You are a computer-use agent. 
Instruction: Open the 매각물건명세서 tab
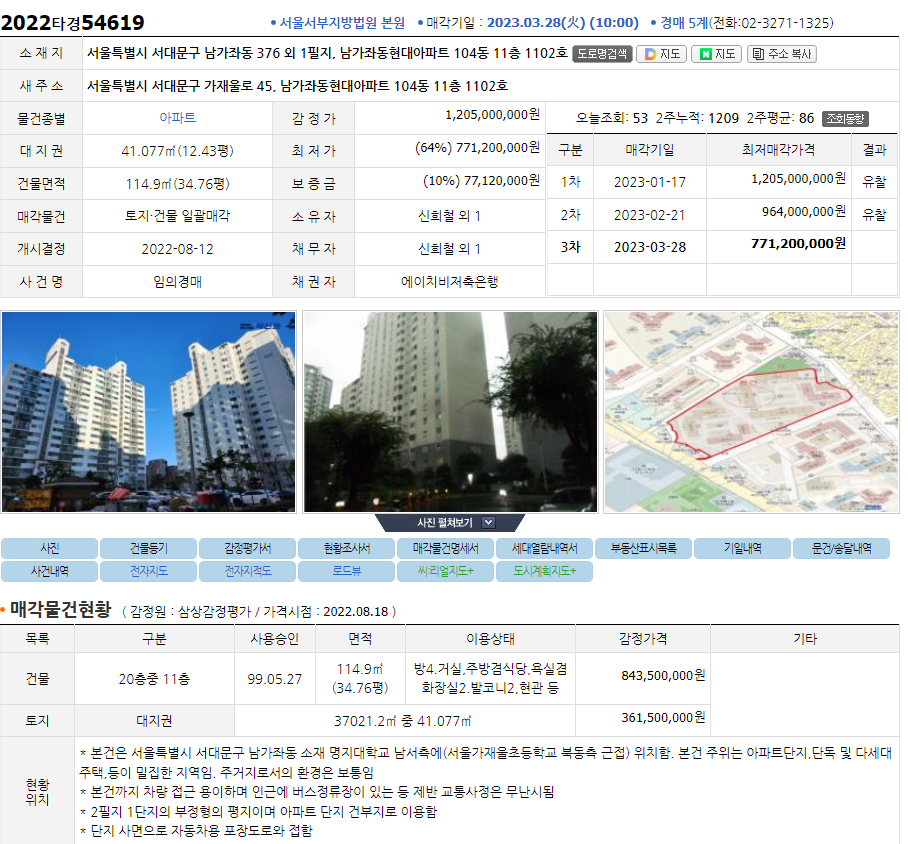tap(445, 548)
